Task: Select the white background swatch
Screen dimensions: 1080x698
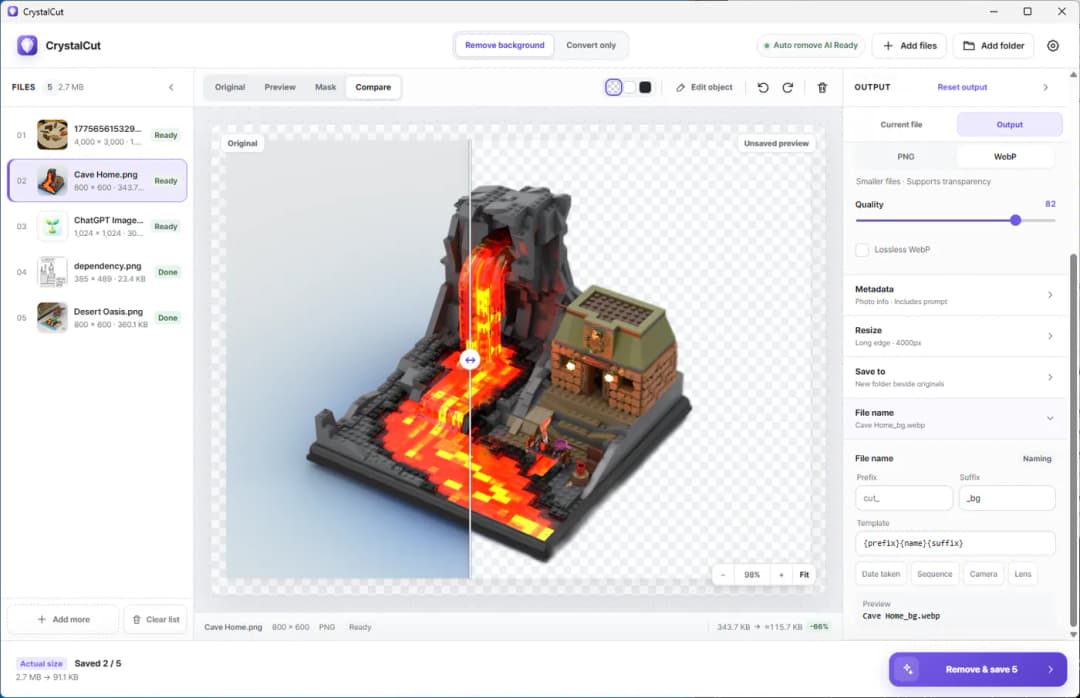Action: (630, 87)
